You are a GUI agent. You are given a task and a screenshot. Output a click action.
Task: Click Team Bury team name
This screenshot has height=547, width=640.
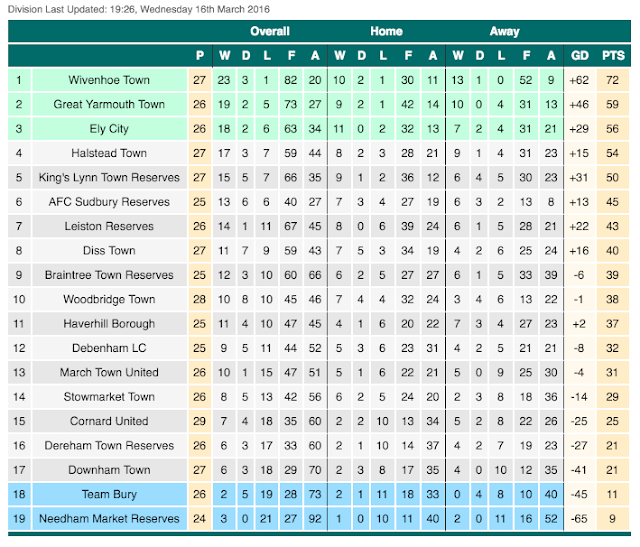(109, 494)
